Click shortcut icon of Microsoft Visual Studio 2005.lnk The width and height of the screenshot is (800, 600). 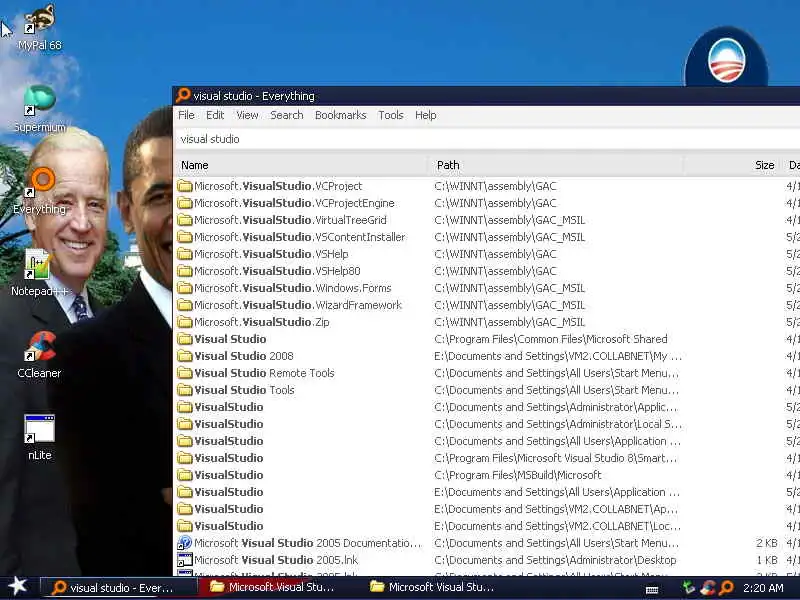(185, 560)
